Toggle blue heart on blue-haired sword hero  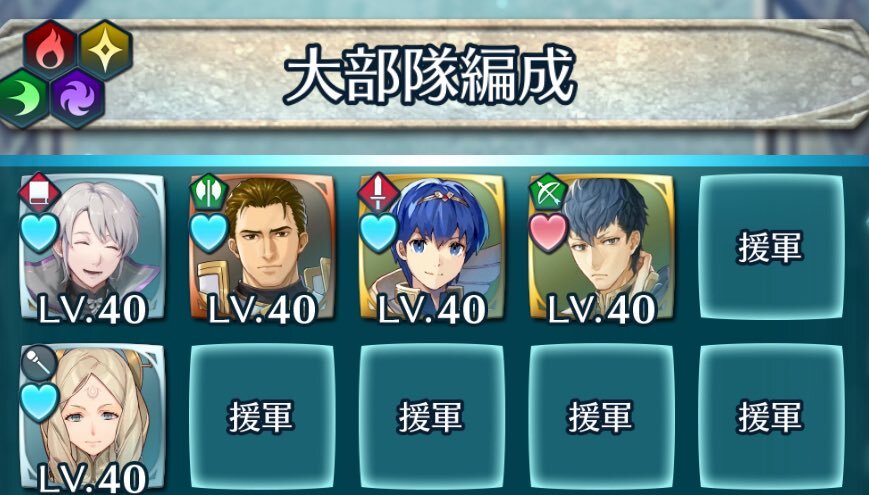coord(379,233)
